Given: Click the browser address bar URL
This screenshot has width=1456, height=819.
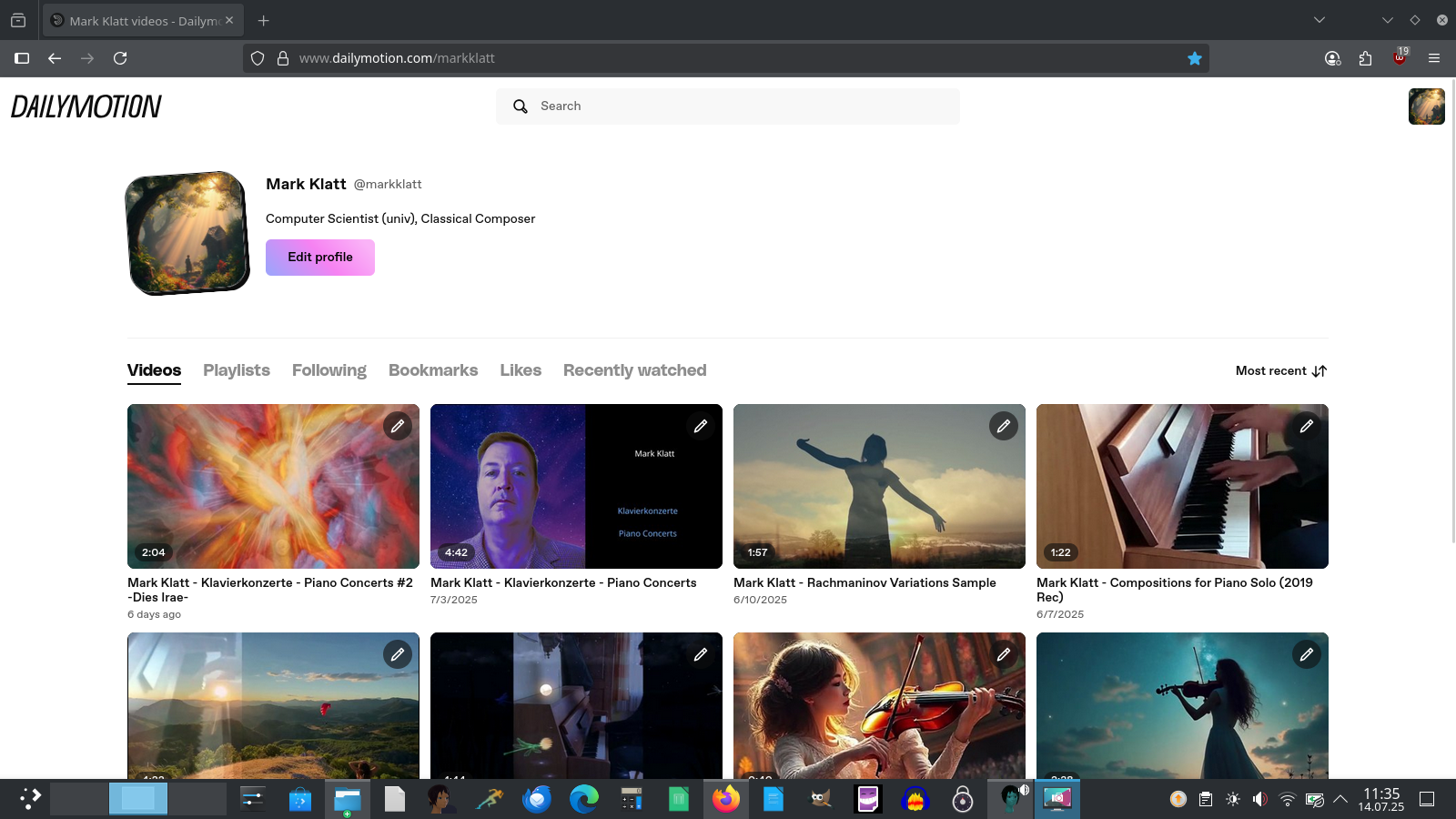Looking at the screenshot, I should pos(397,58).
